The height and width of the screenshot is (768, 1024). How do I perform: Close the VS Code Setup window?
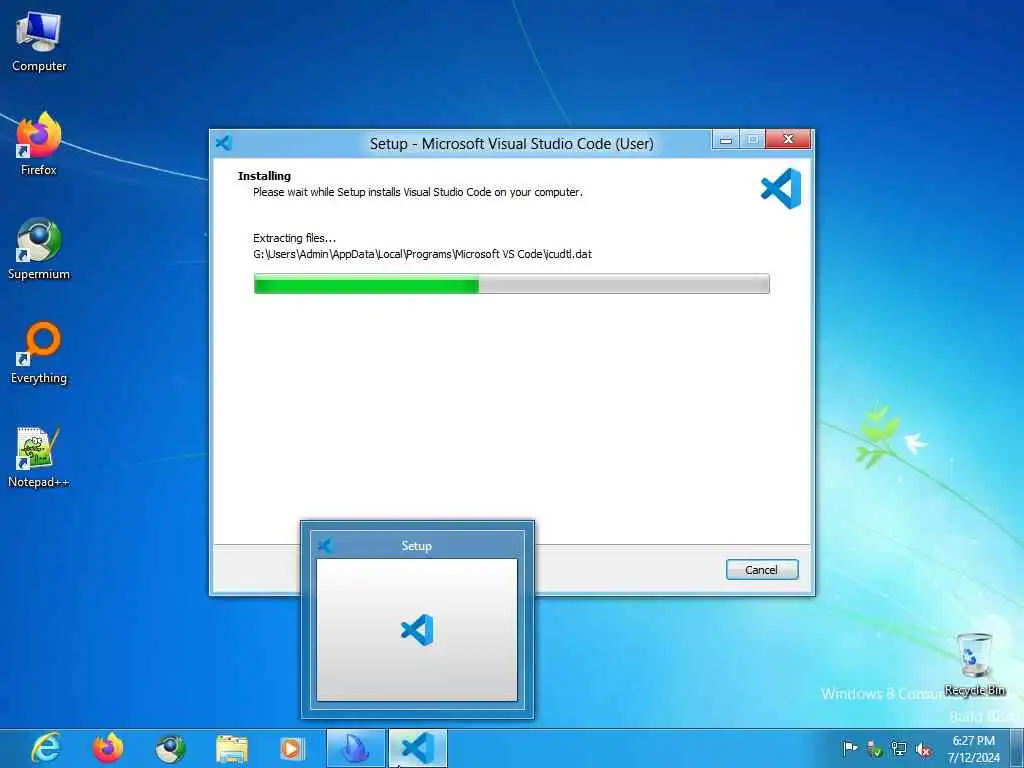pos(788,139)
